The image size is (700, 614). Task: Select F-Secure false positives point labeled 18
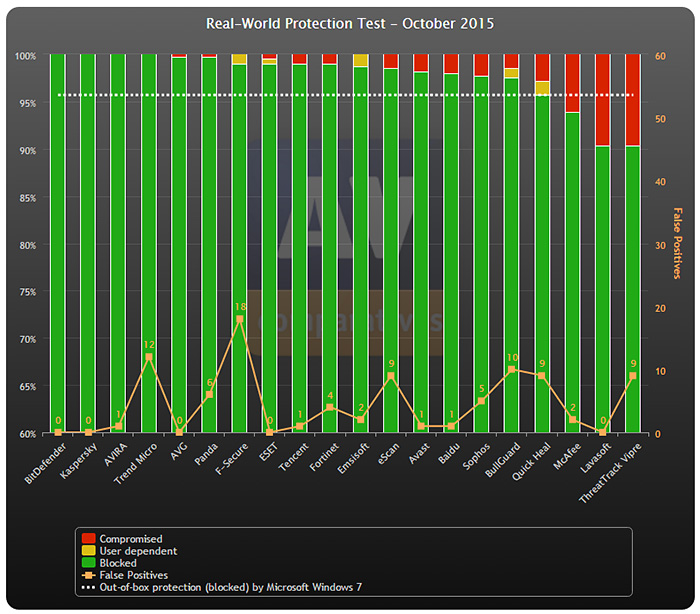click(239, 319)
